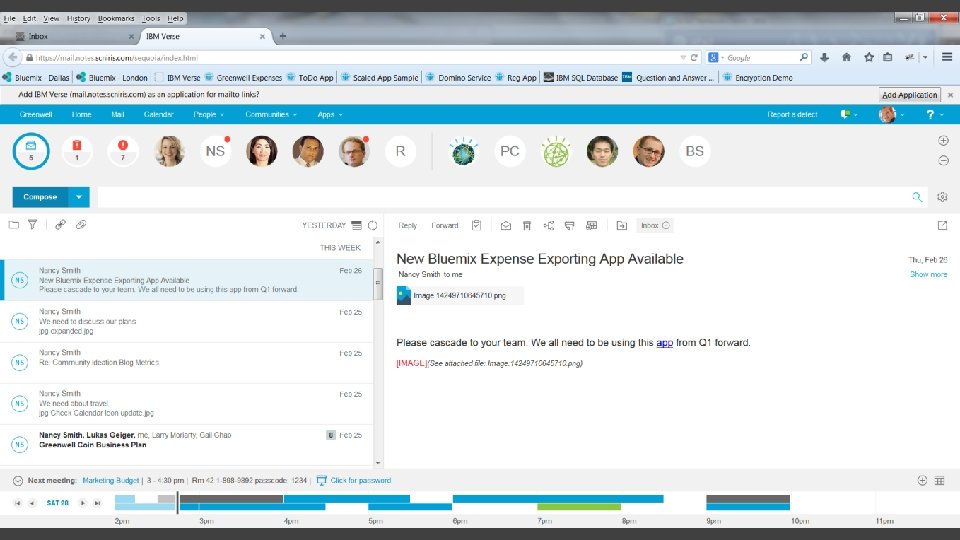
Task: Click the share icon in the message toolbar
Action: click(x=549, y=225)
